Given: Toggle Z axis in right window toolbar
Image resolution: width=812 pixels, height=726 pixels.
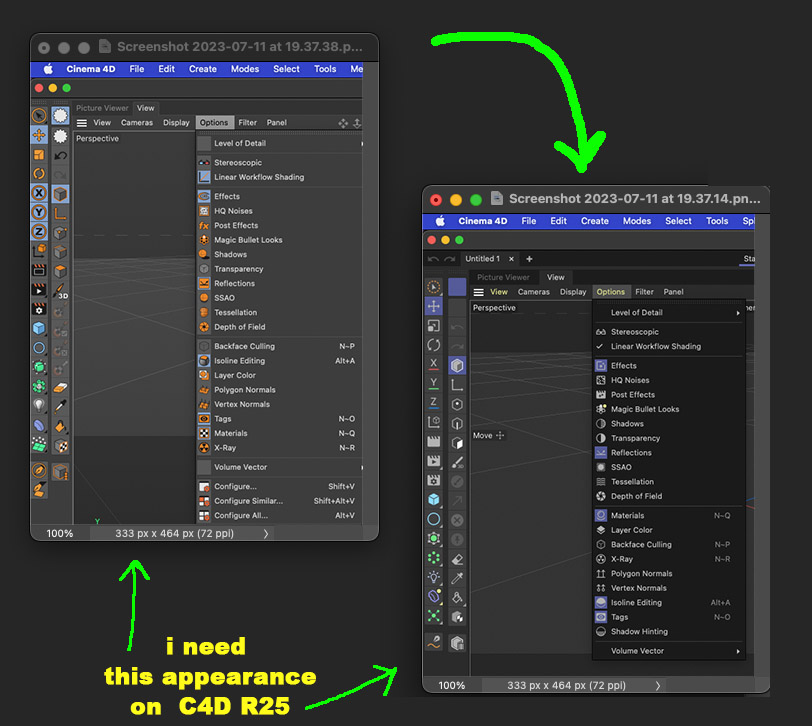Looking at the screenshot, I should [x=433, y=402].
